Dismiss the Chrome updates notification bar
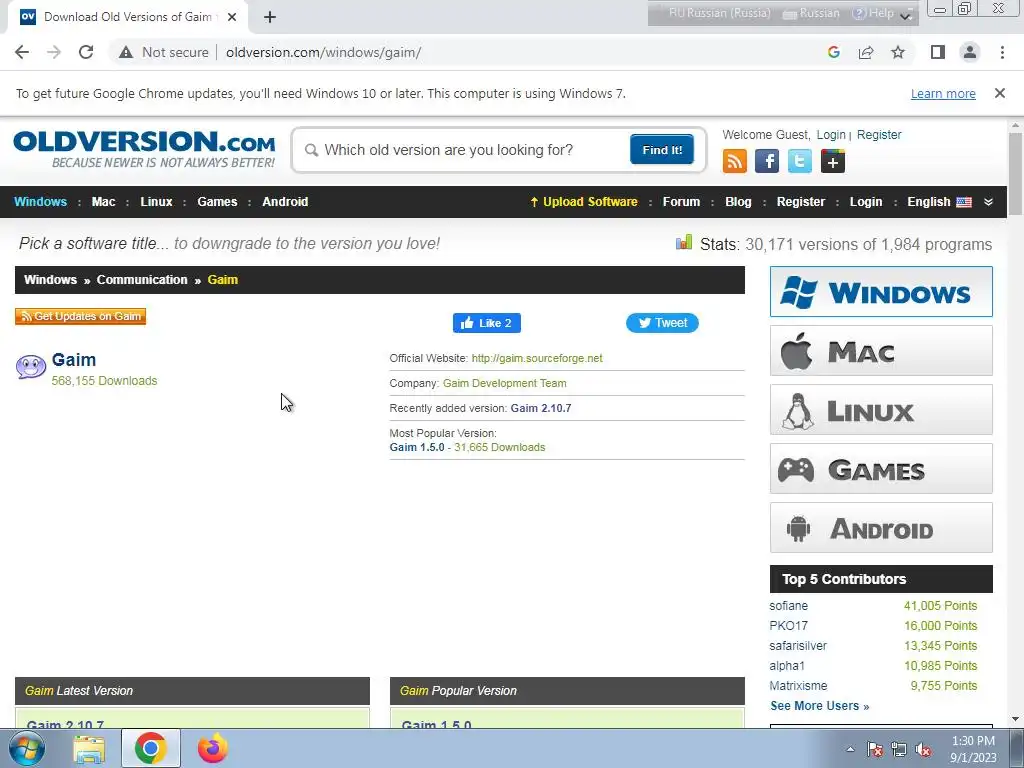This screenshot has width=1024, height=768. (1000, 93)
